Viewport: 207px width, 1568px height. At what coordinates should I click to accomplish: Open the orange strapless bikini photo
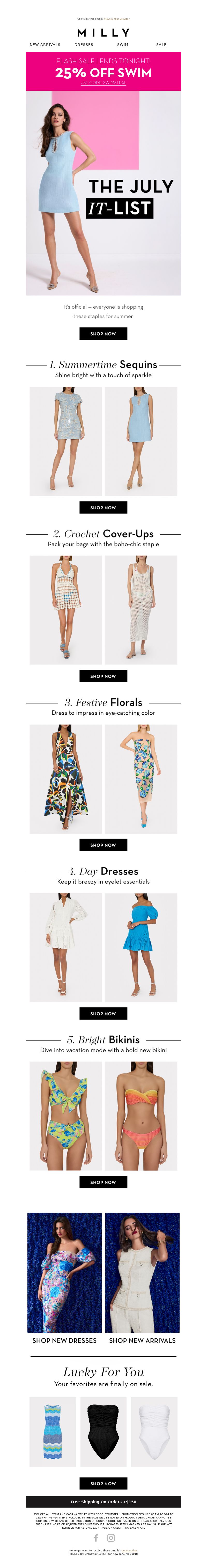click(141, 1116)
